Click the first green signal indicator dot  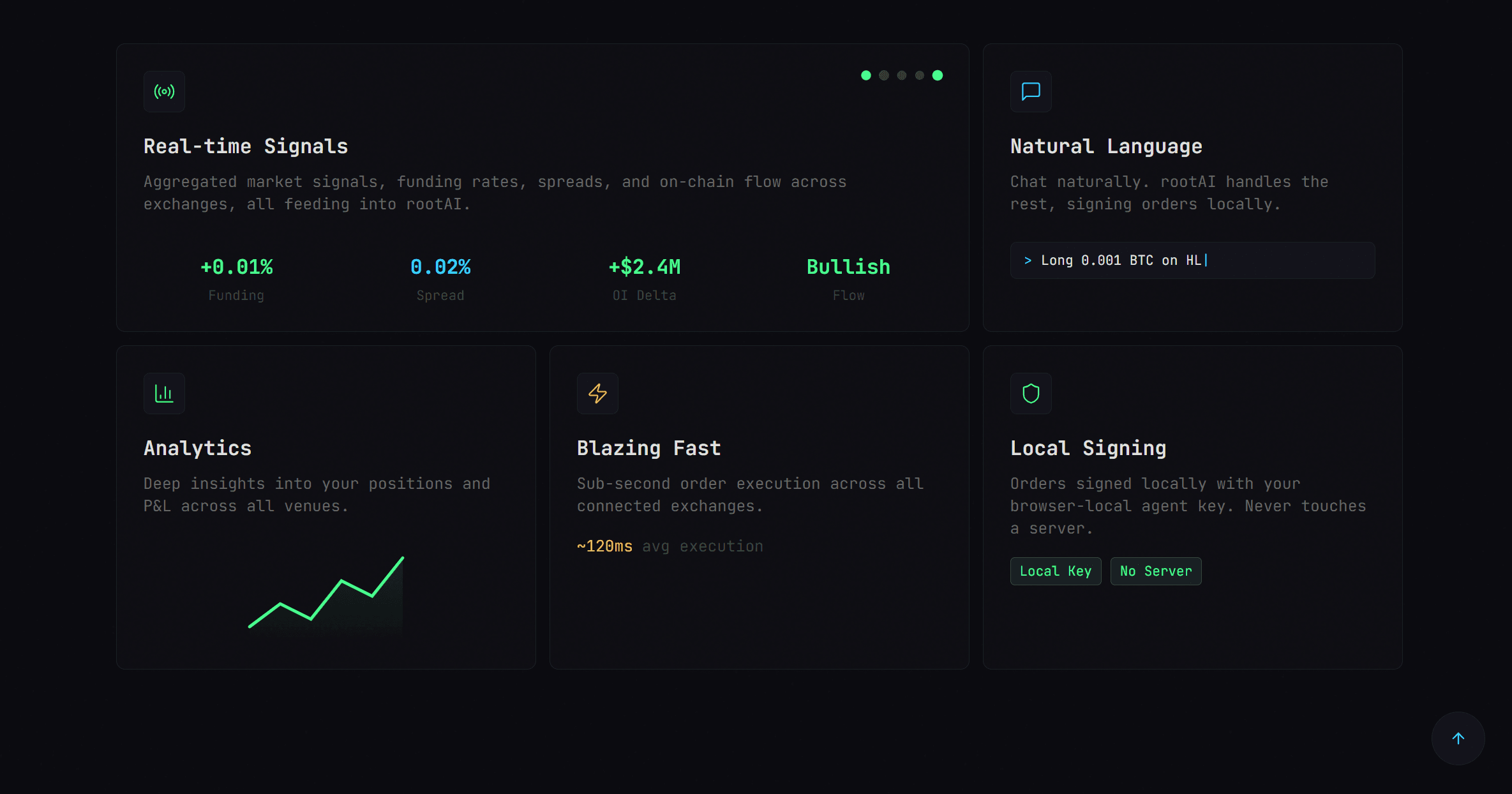pos(866,75)
